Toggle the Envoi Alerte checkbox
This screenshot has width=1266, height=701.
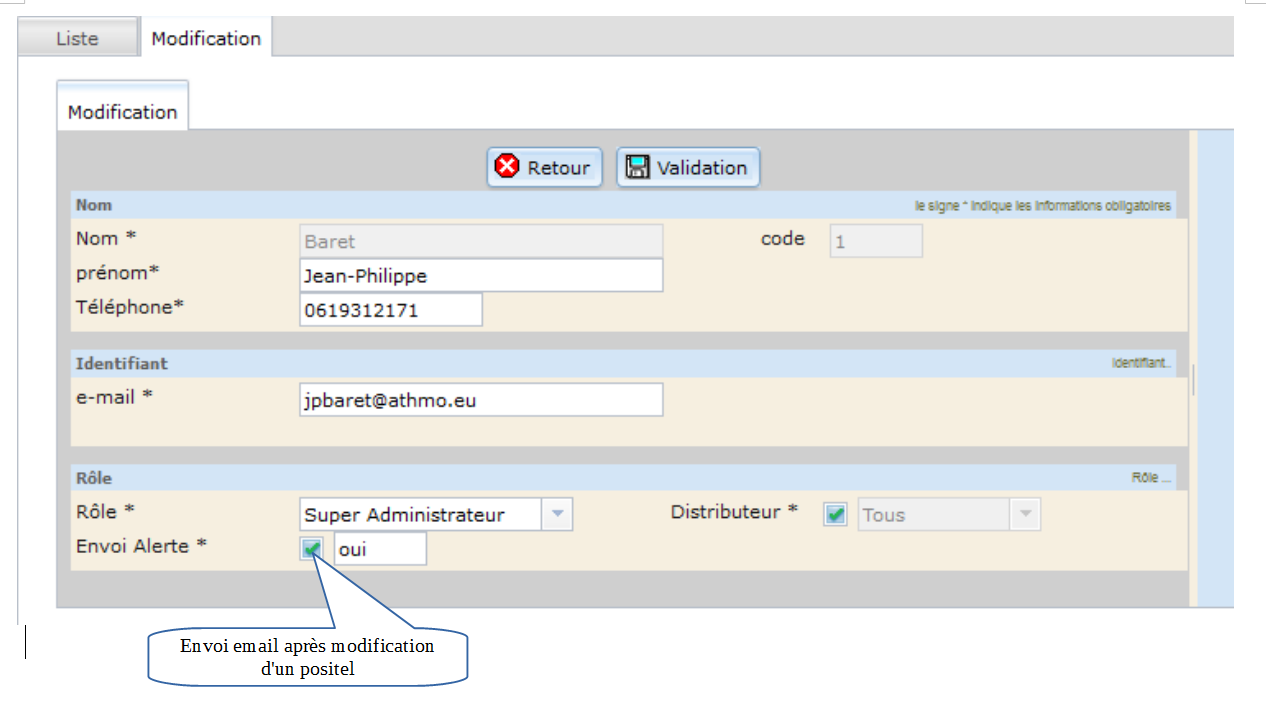pyautogui.click(x=312, y=548)
